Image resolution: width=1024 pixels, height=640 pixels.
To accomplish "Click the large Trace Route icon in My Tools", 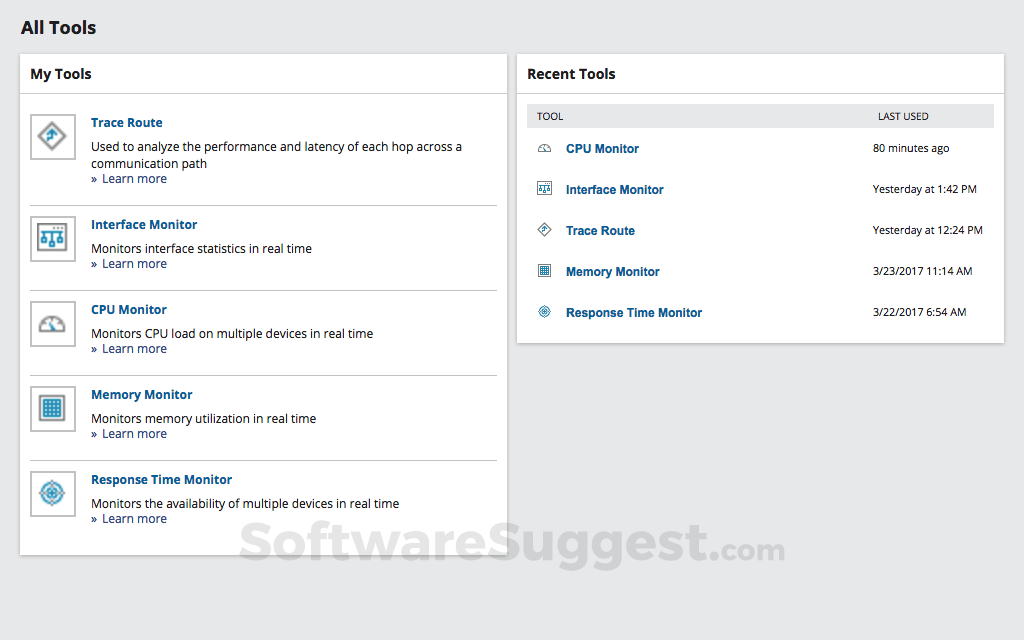I will [52, 137].
